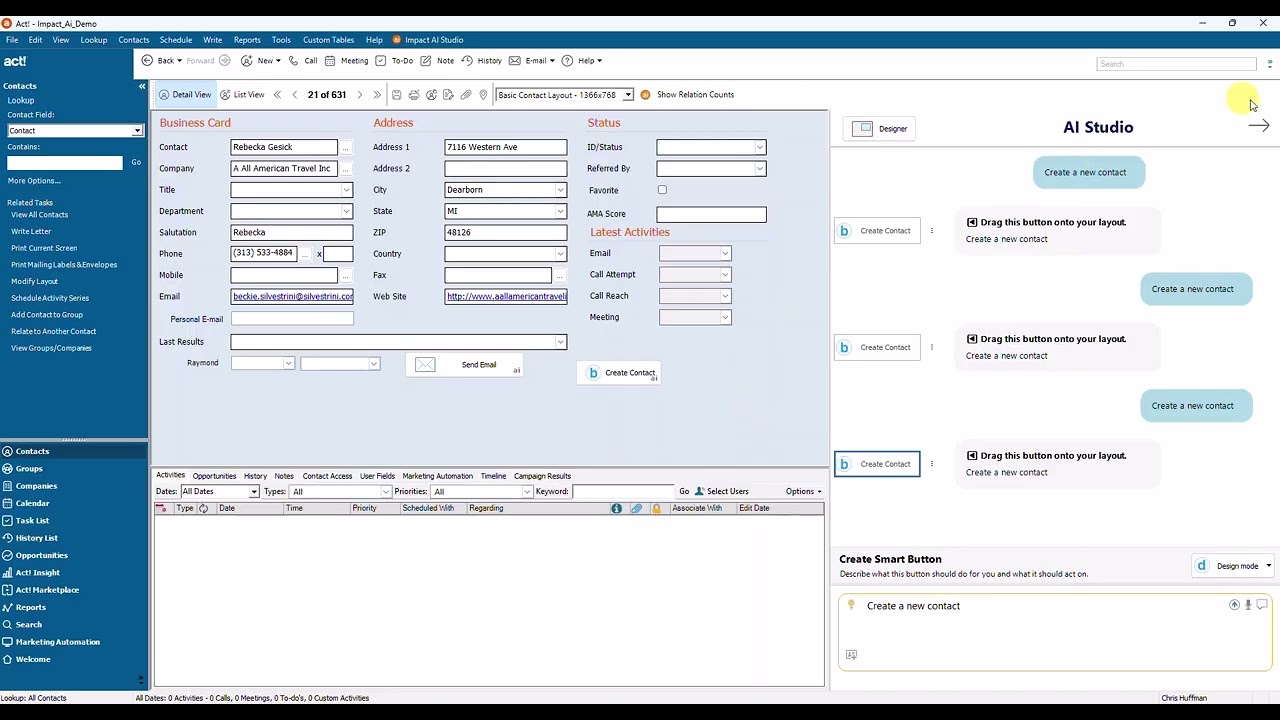Click the microphone icon in prompt box
The height and width of the screenshot is (720, 1280).
[1248, 605]
